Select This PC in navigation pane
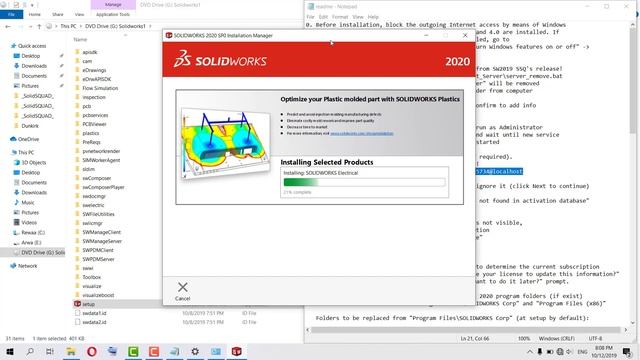This screenshot has height=360, width=640. click(x=26, y=152)
